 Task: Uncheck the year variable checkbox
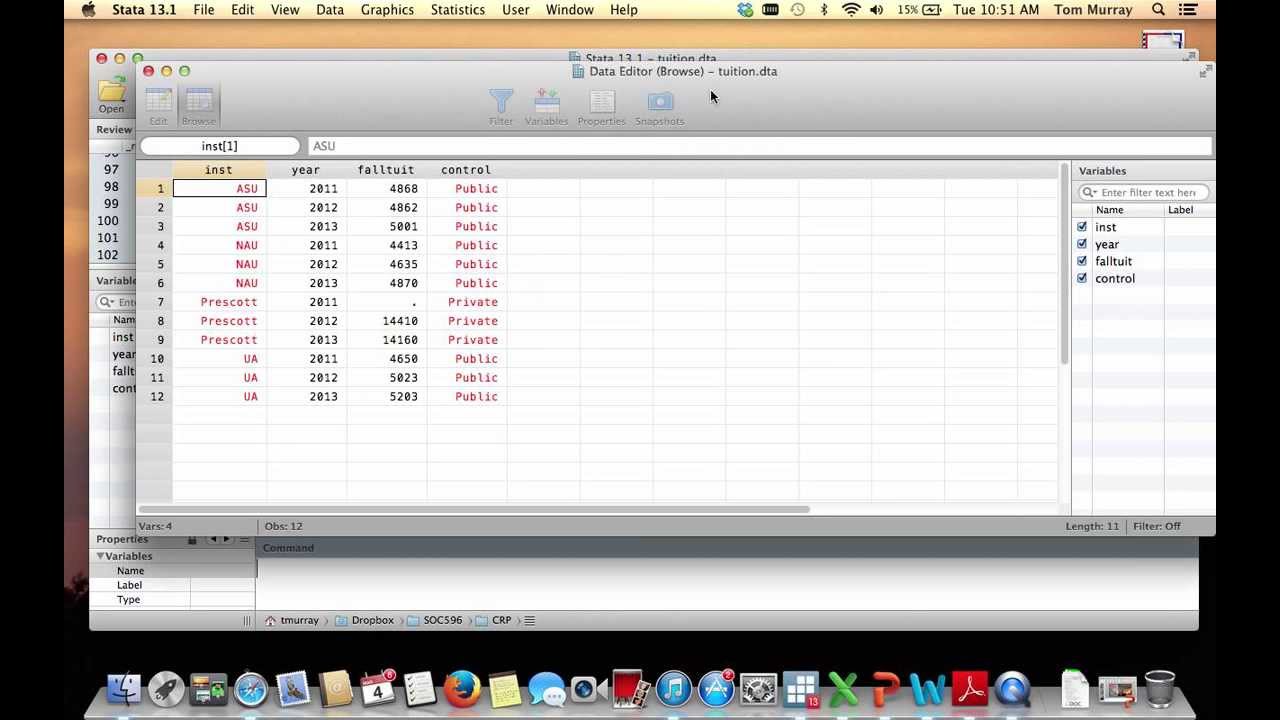(1082, 244)
